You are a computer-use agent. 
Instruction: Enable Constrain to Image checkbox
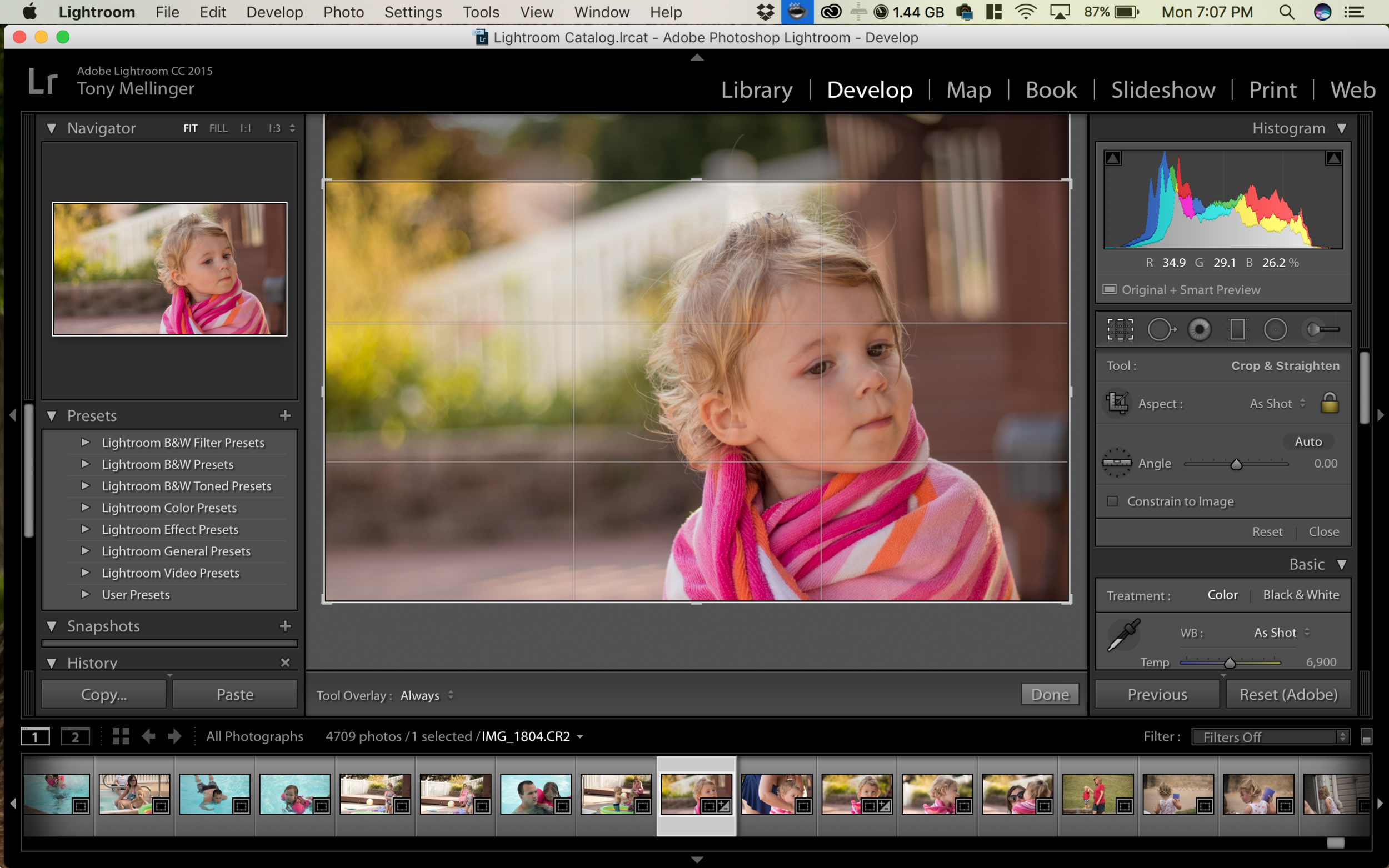point(1112,501)
